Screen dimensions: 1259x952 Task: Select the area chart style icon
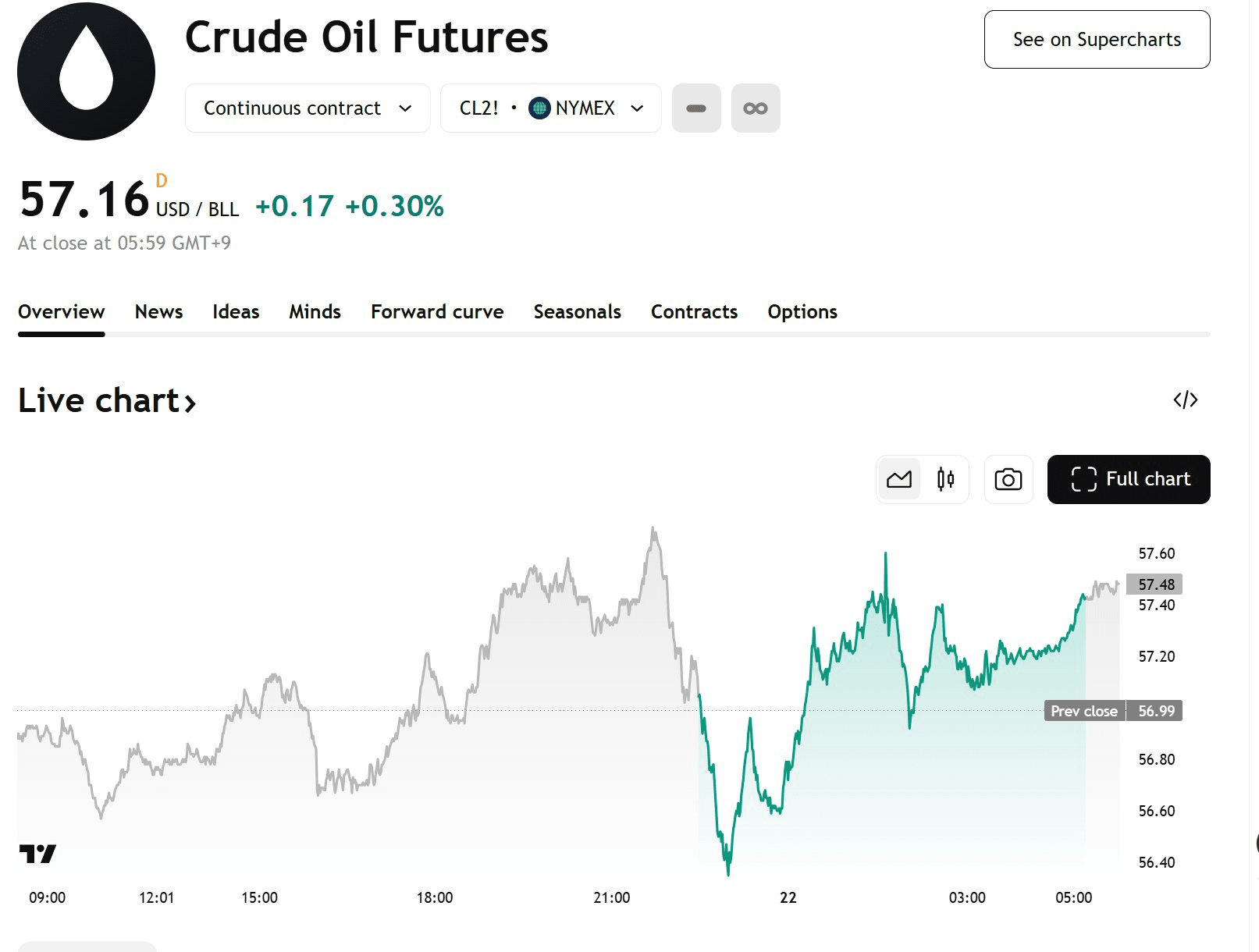899,479
